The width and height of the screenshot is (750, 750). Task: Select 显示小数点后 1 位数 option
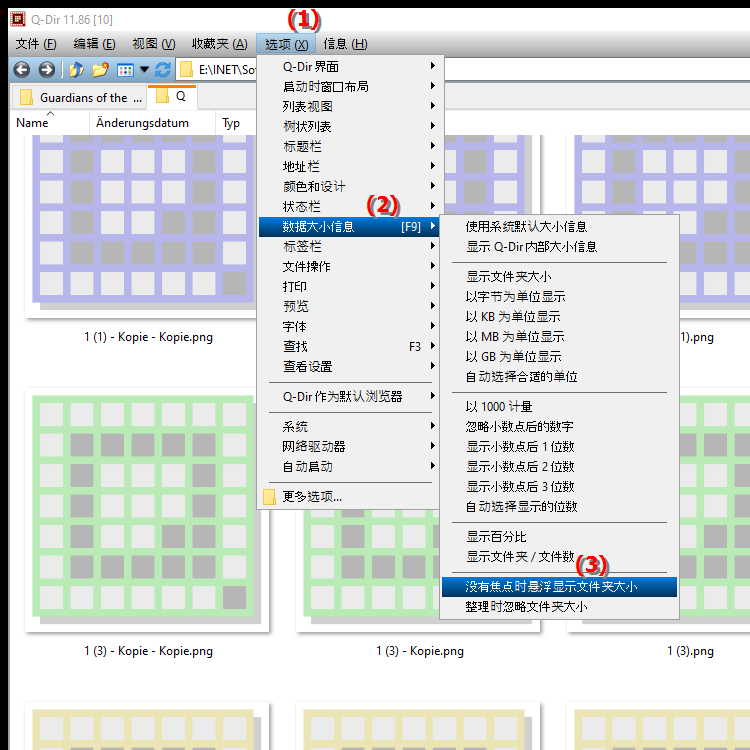(559, 447)
